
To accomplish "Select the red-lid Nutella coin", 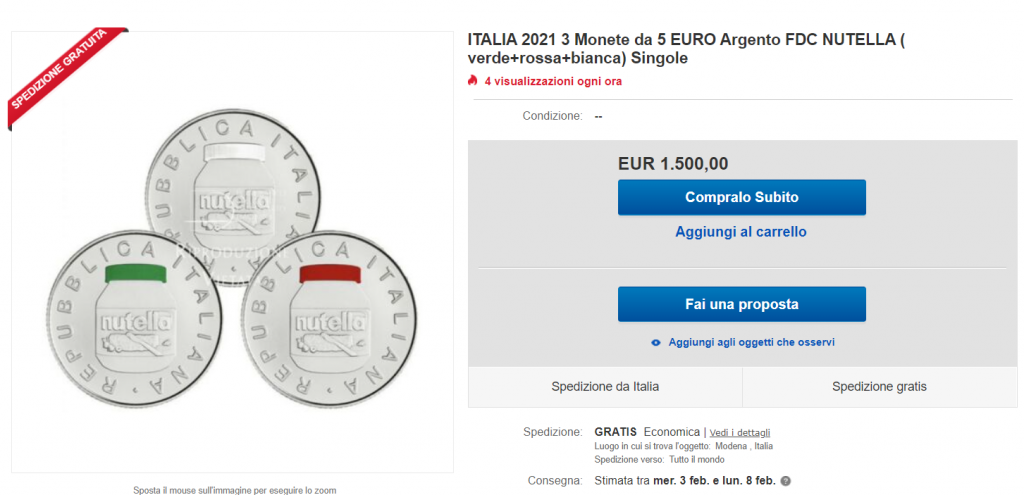I will (x=325, y=313).
